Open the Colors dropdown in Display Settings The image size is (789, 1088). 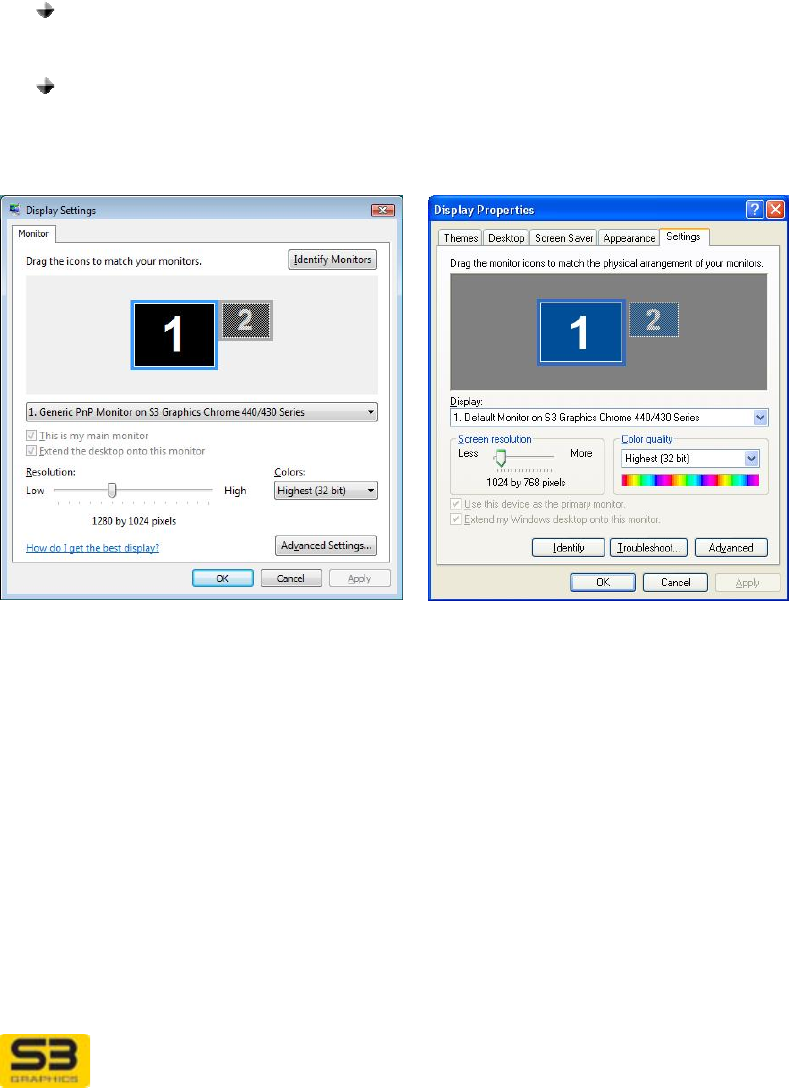click(x=325, y=491)
